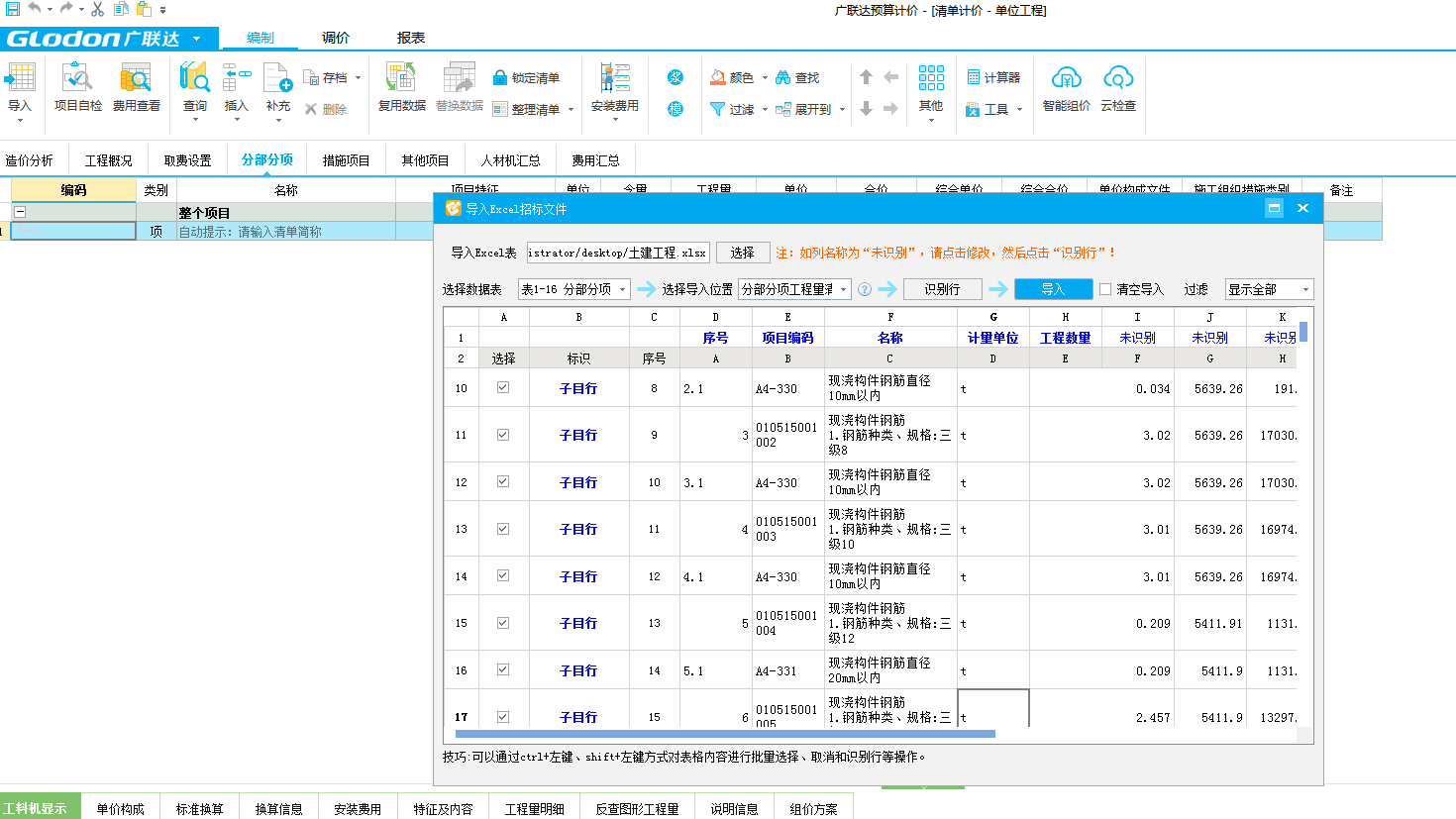Open the 人材机汇总 tab
Image resolution: width=1456 pixels, height=819 pixels.
511,160
